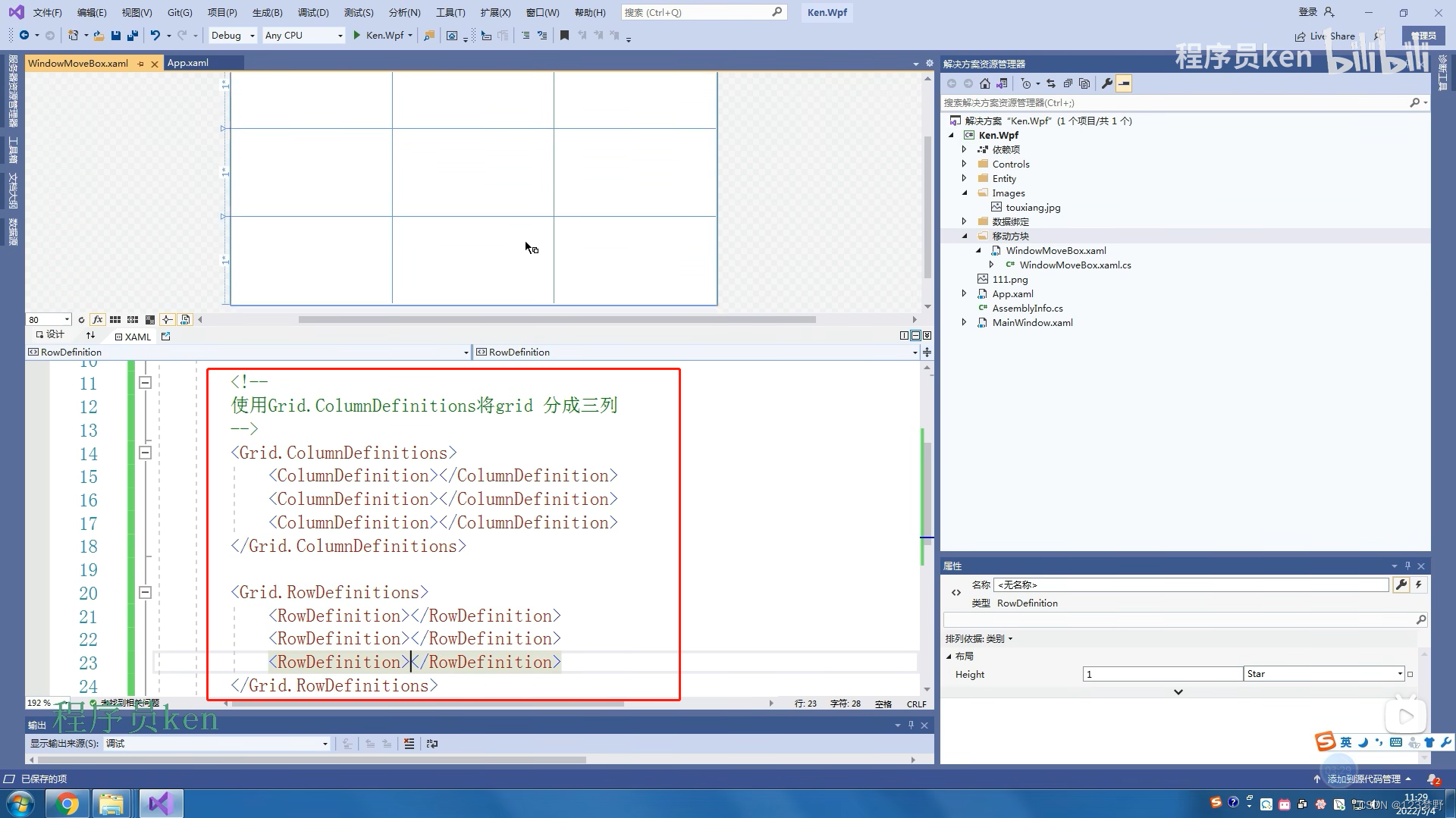Viewport: 1456px width, 818px height.
Task: Select MainWindow.xaml in Solution Explorer
Action: (x=1032, y=322)
